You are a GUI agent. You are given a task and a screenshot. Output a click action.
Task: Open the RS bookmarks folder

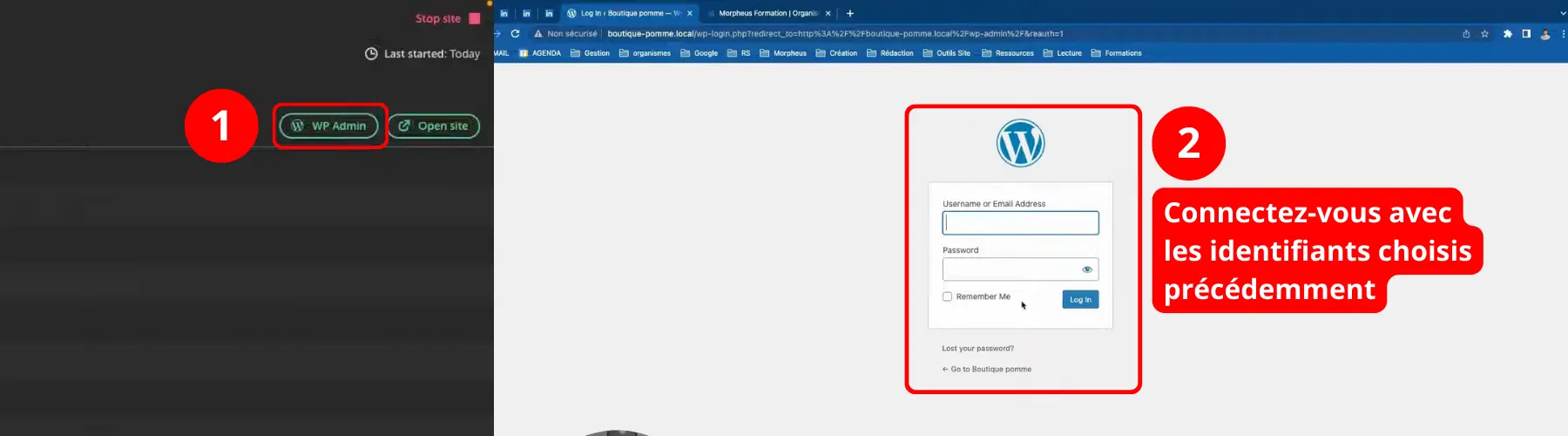click(x=739, y=53)
